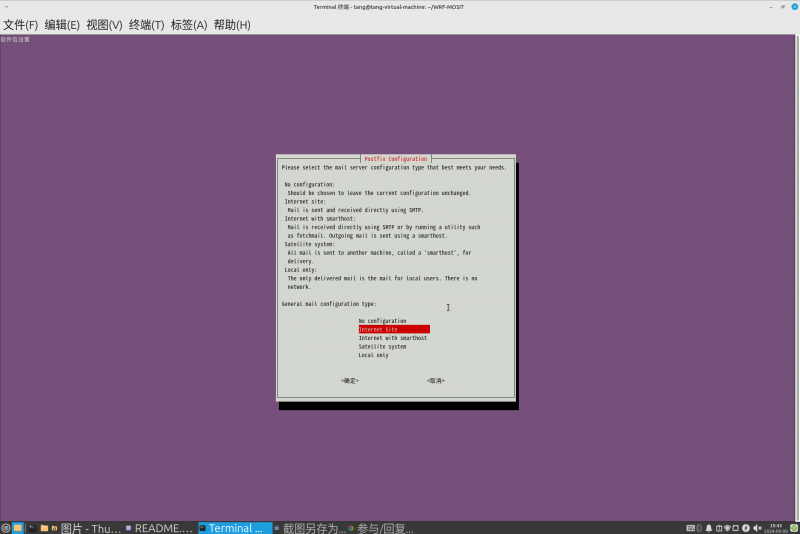
Task: Select "Internet with smarthost" mail type
Action: click(x=392, y=338)
